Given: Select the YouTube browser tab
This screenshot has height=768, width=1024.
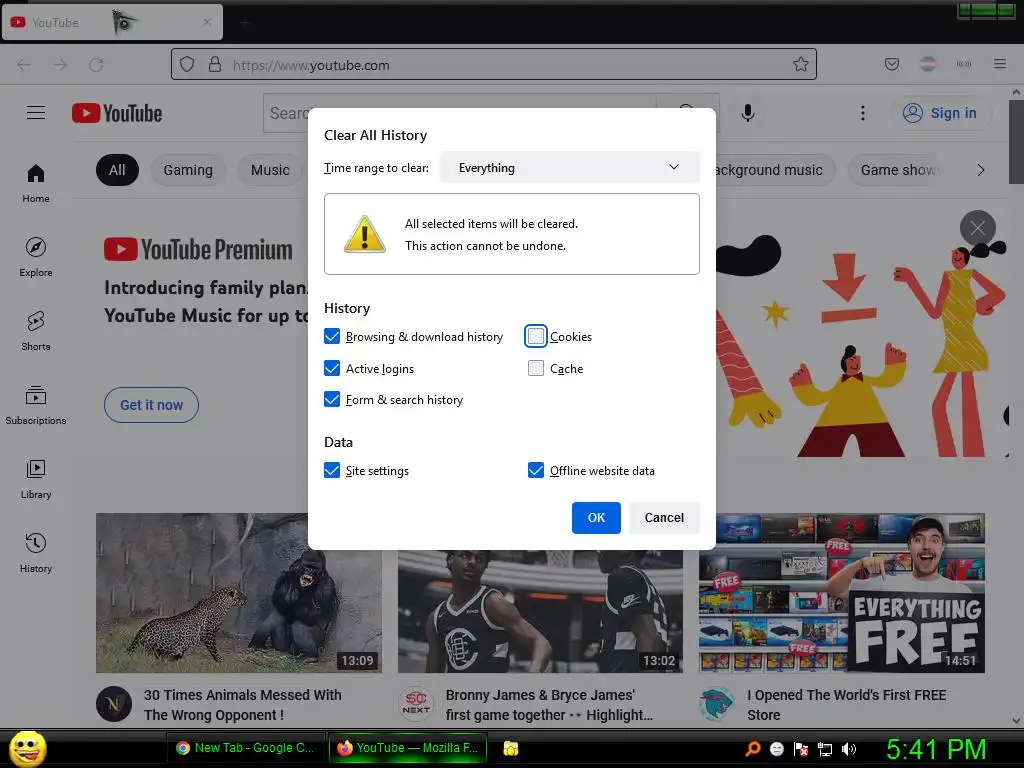Looking at the screenshot, I should (112, 22).
